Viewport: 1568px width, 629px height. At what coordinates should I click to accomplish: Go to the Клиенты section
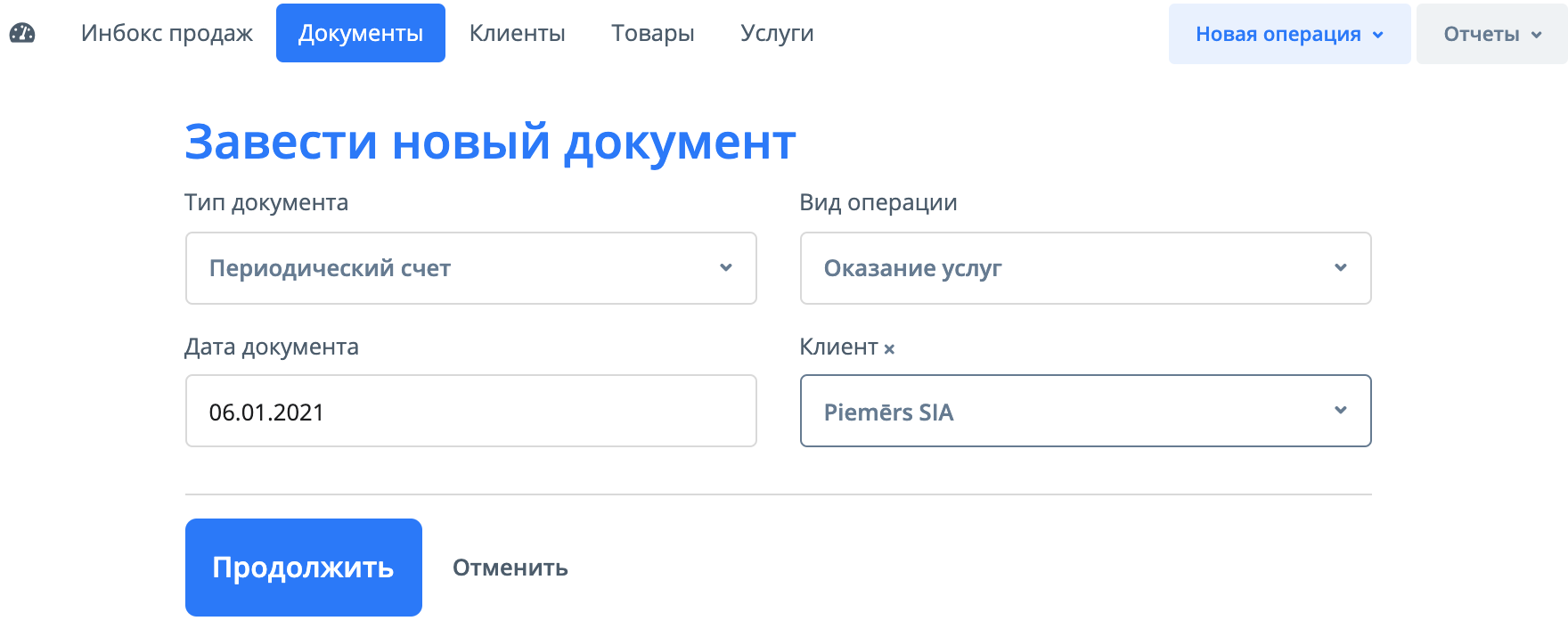tap(517, 32)
